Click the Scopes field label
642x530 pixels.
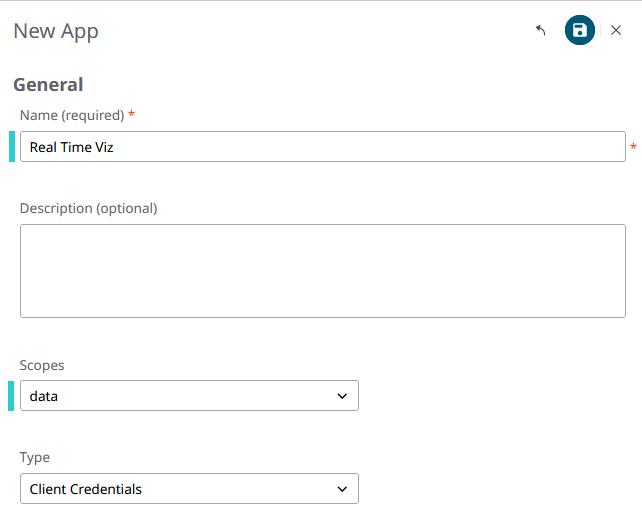42,365
